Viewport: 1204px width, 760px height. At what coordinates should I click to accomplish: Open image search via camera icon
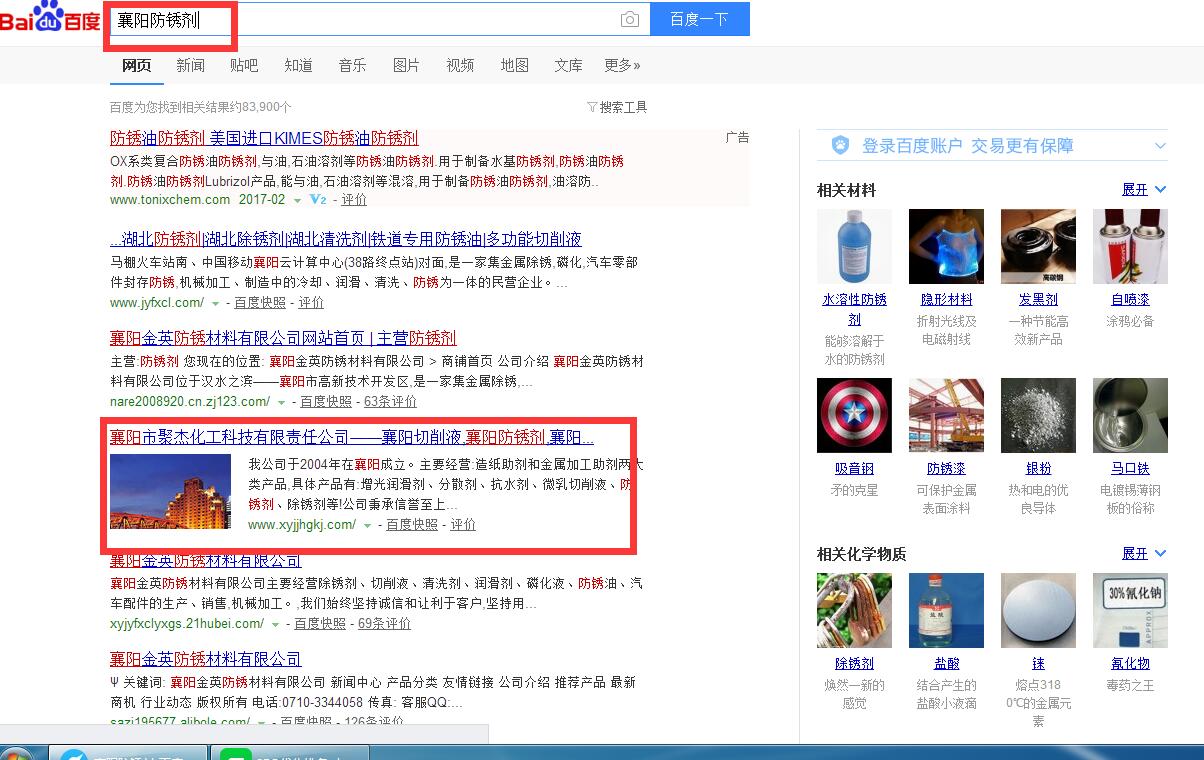(629, 19)
